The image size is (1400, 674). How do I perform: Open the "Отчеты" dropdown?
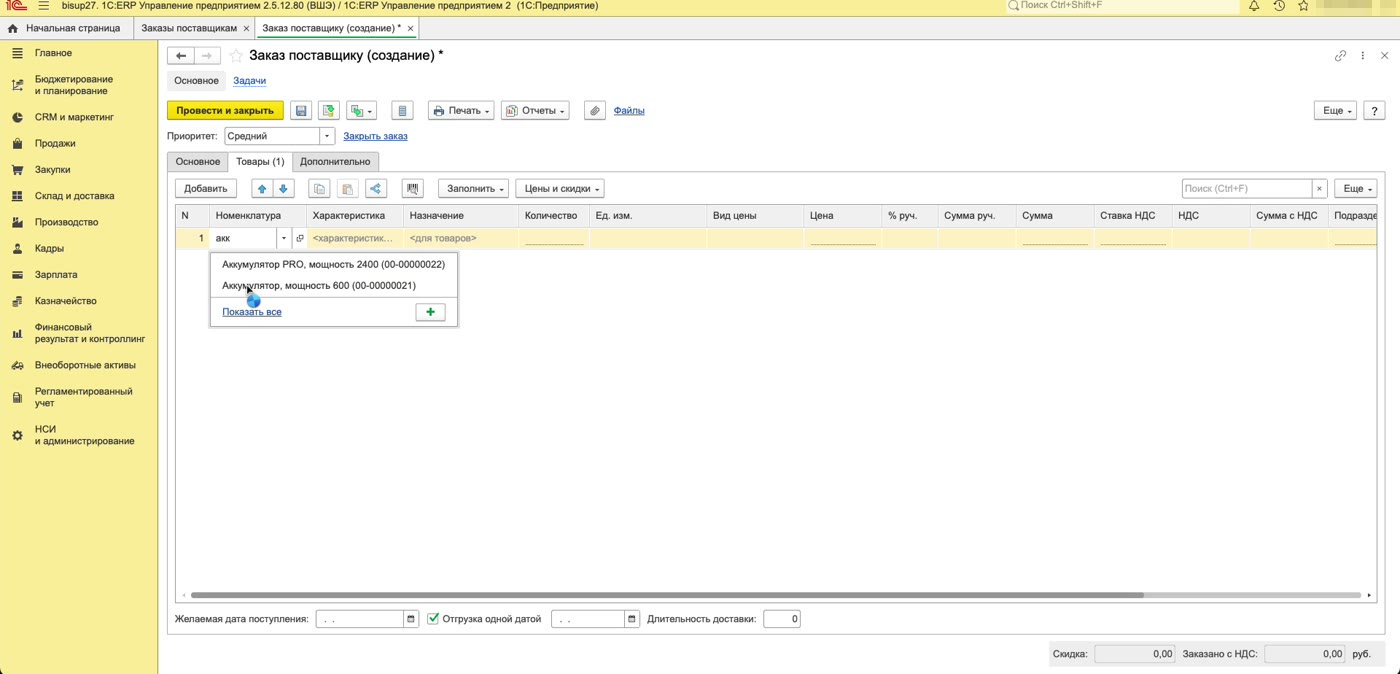(x=535, y=111)
